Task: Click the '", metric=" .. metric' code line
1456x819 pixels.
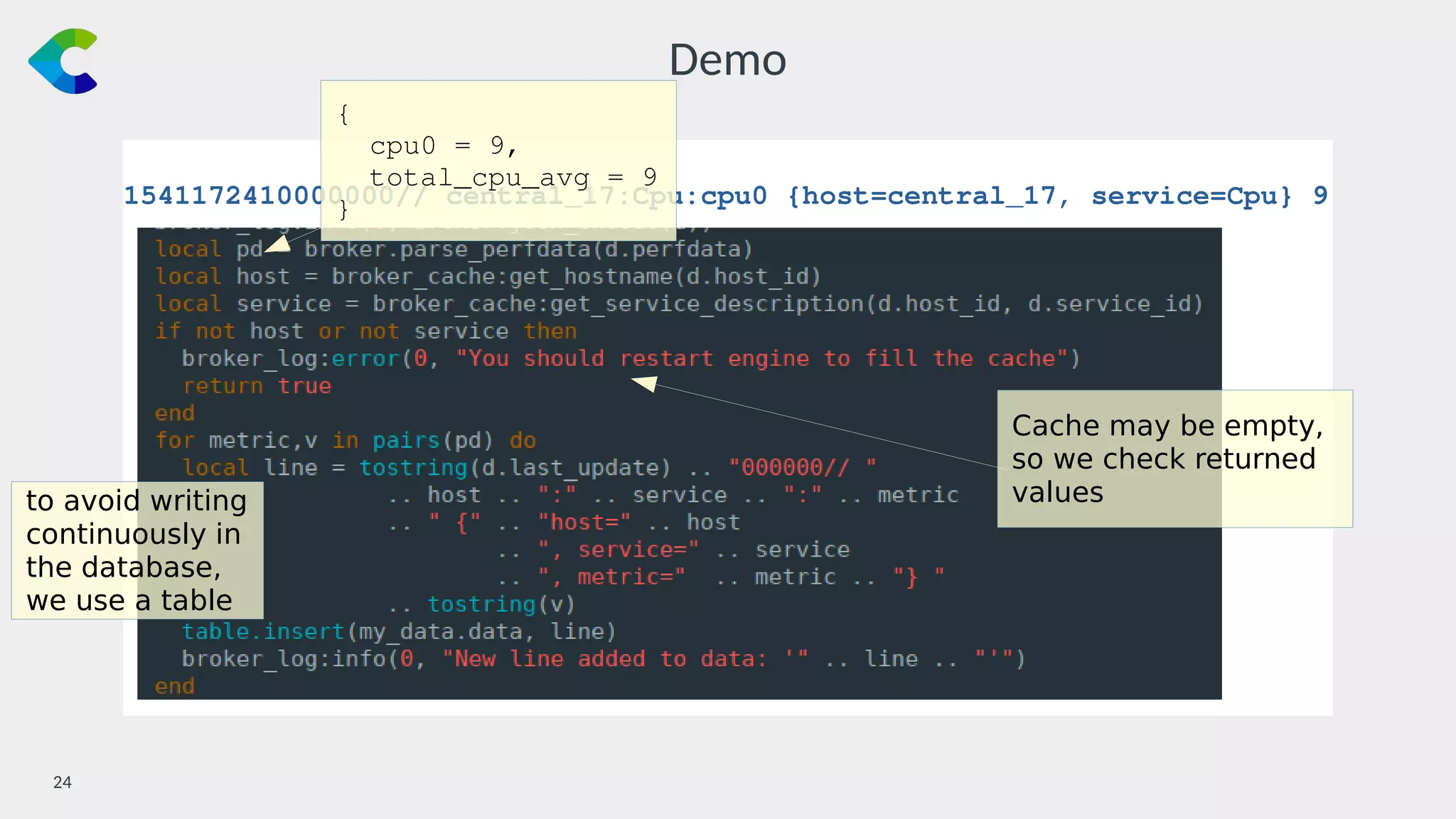Action: coord(721,577)
